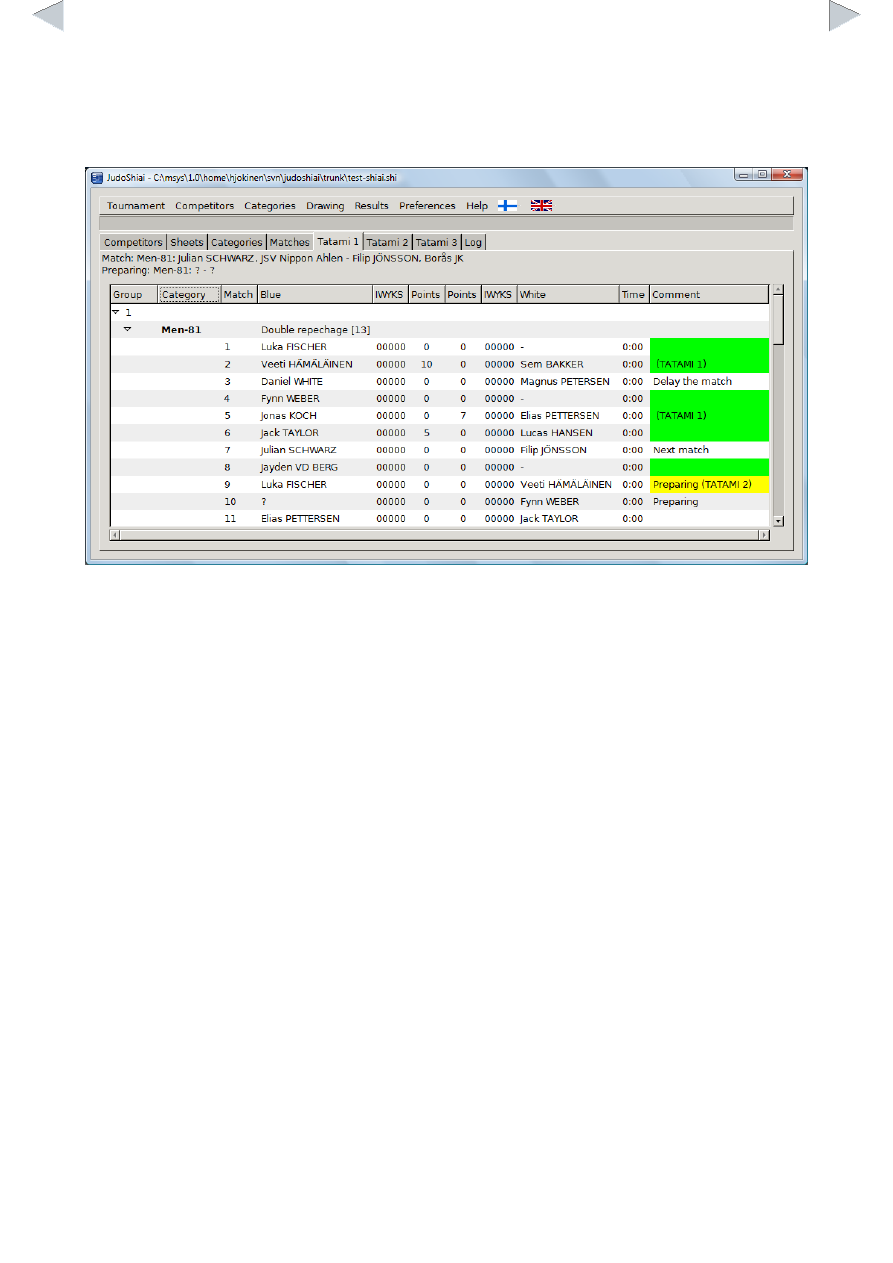Image resolution: width=893 pixels, height=1263 pixels.
Task: Click yellow Preparing (TATAMI 2) comment cell
Action: pos(709,484)
